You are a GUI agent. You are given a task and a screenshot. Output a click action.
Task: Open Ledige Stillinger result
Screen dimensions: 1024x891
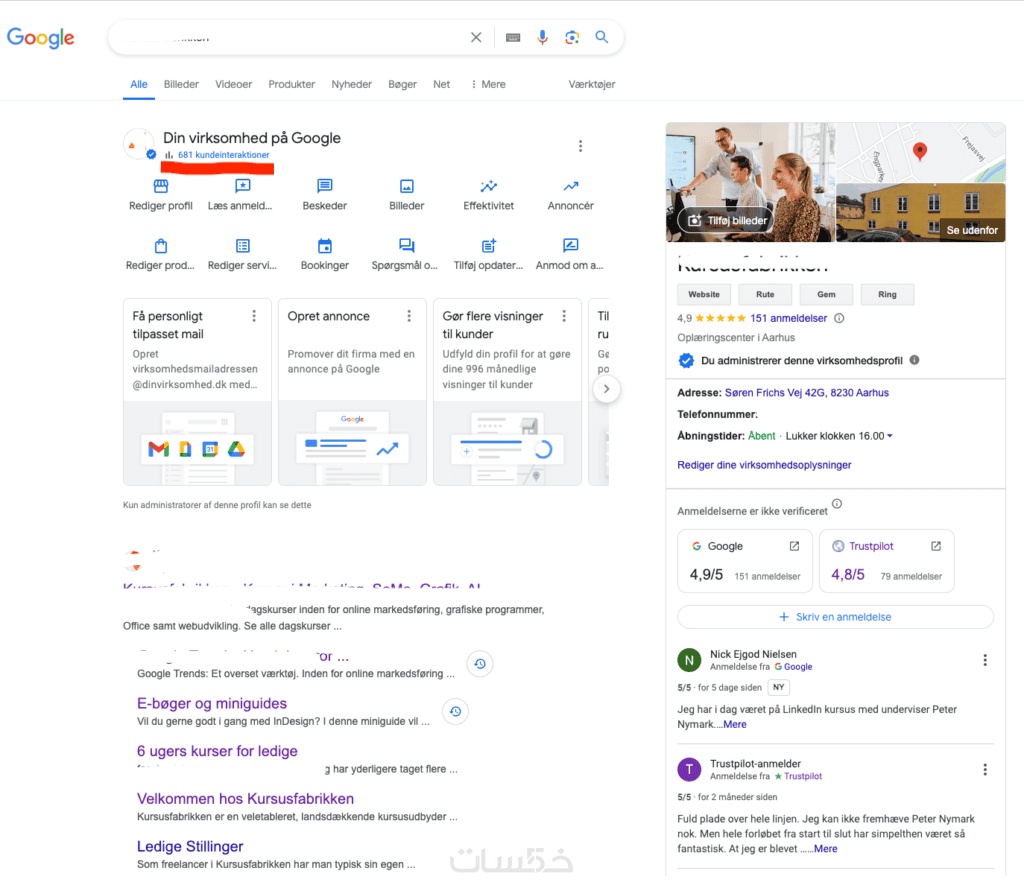(x=190, y=847)
